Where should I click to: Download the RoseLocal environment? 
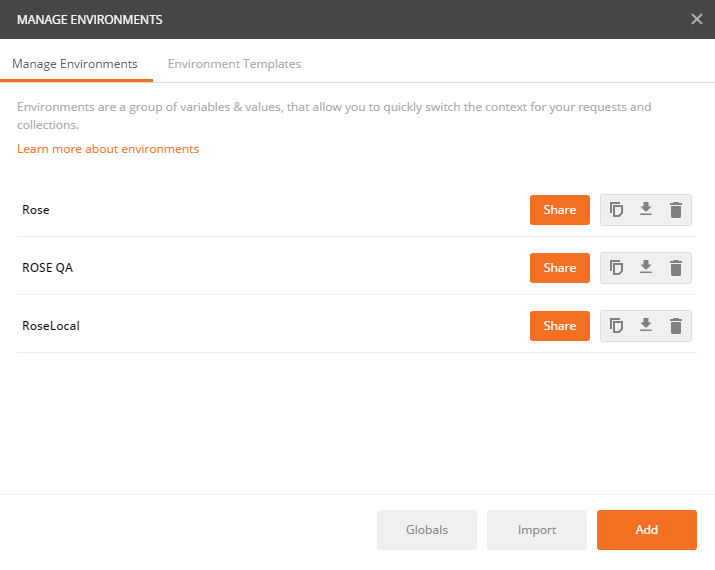click(646, 325)
